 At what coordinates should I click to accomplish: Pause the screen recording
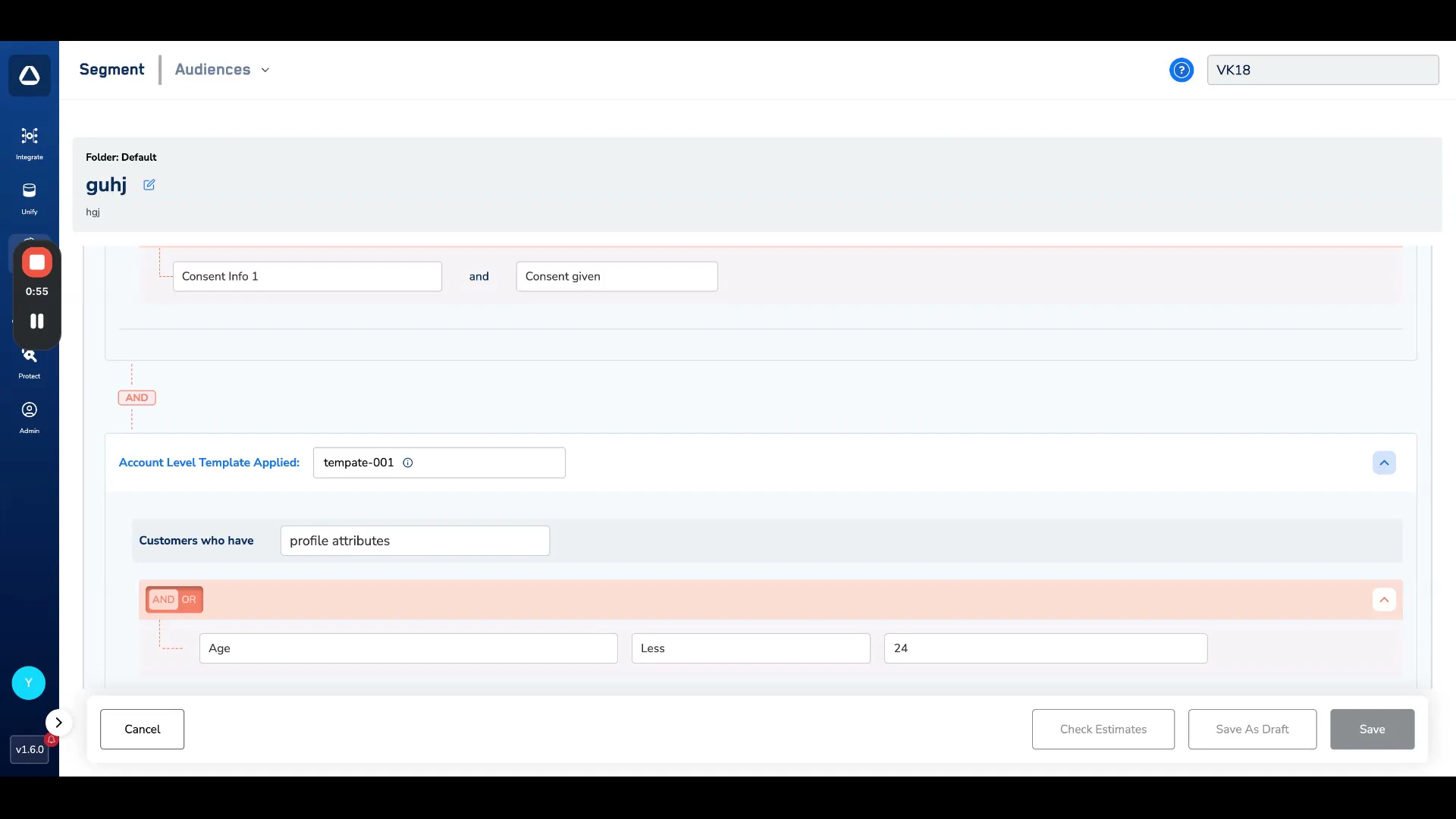click(x=36, y=322)
